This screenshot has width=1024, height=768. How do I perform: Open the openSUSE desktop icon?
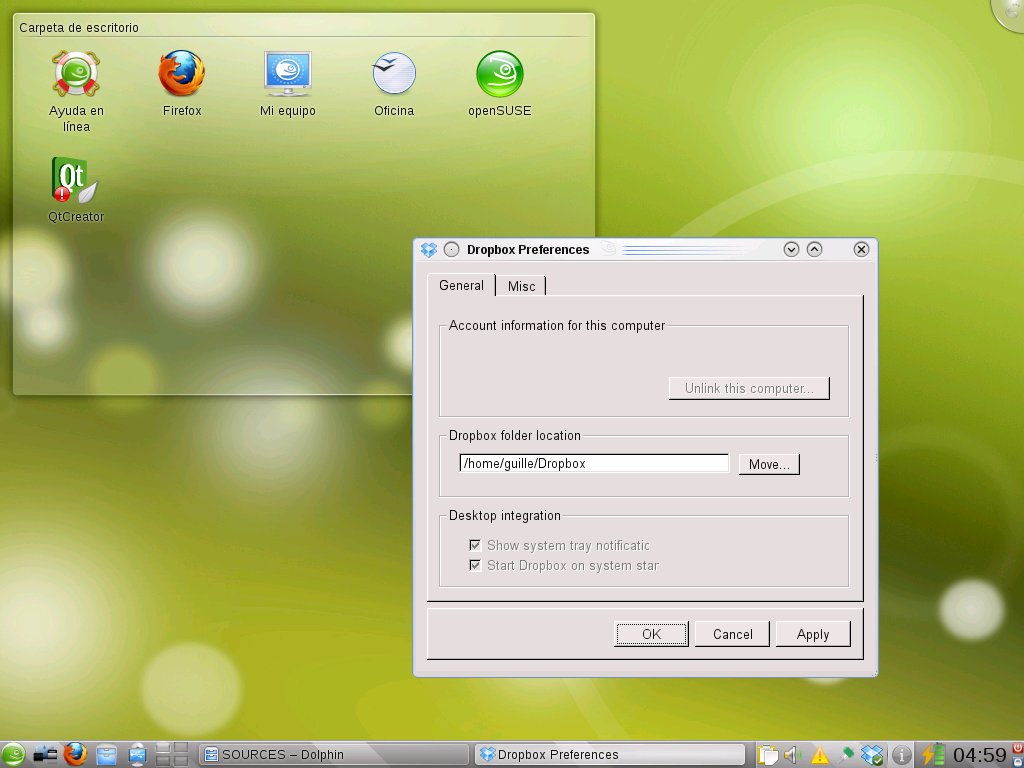click(500, 84)
